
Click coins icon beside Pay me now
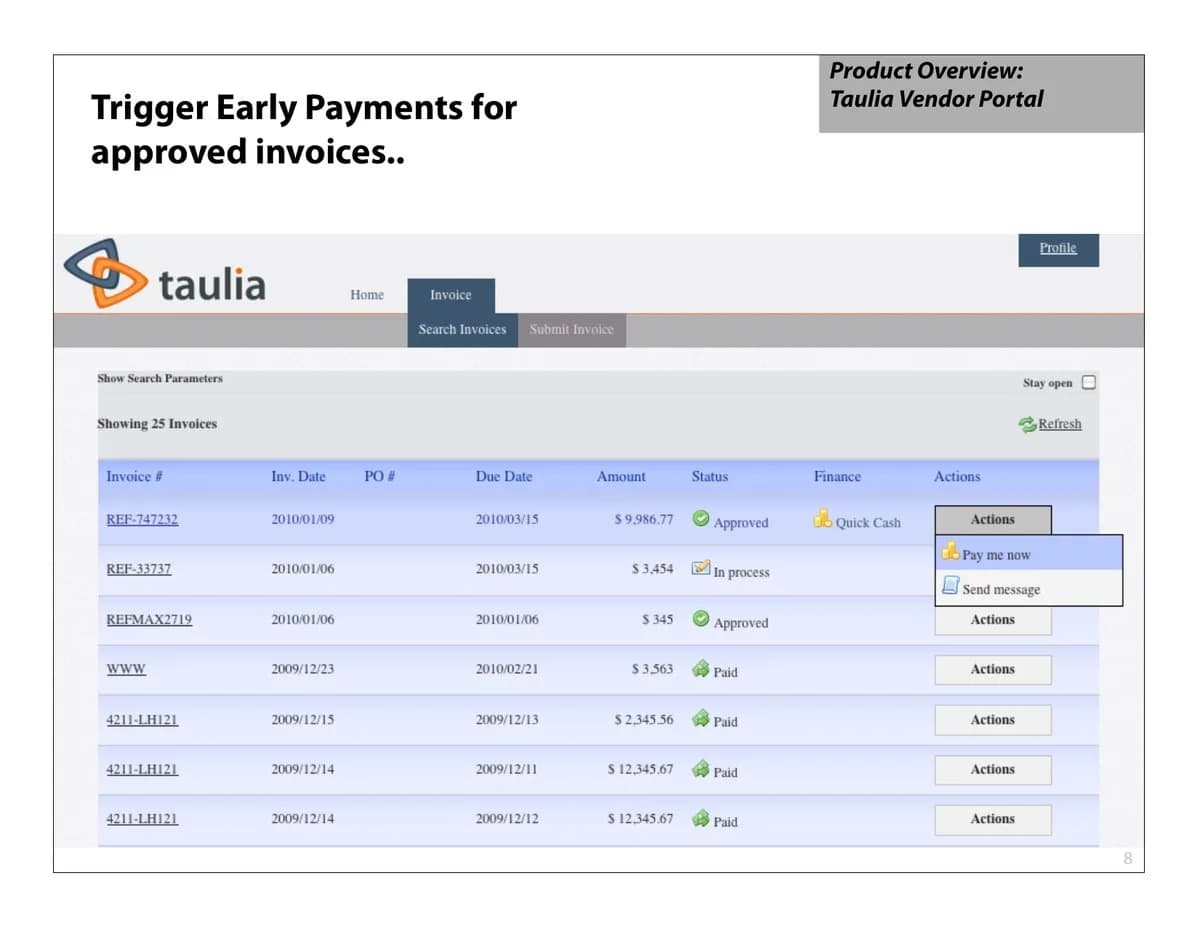(x=951, y=552)
